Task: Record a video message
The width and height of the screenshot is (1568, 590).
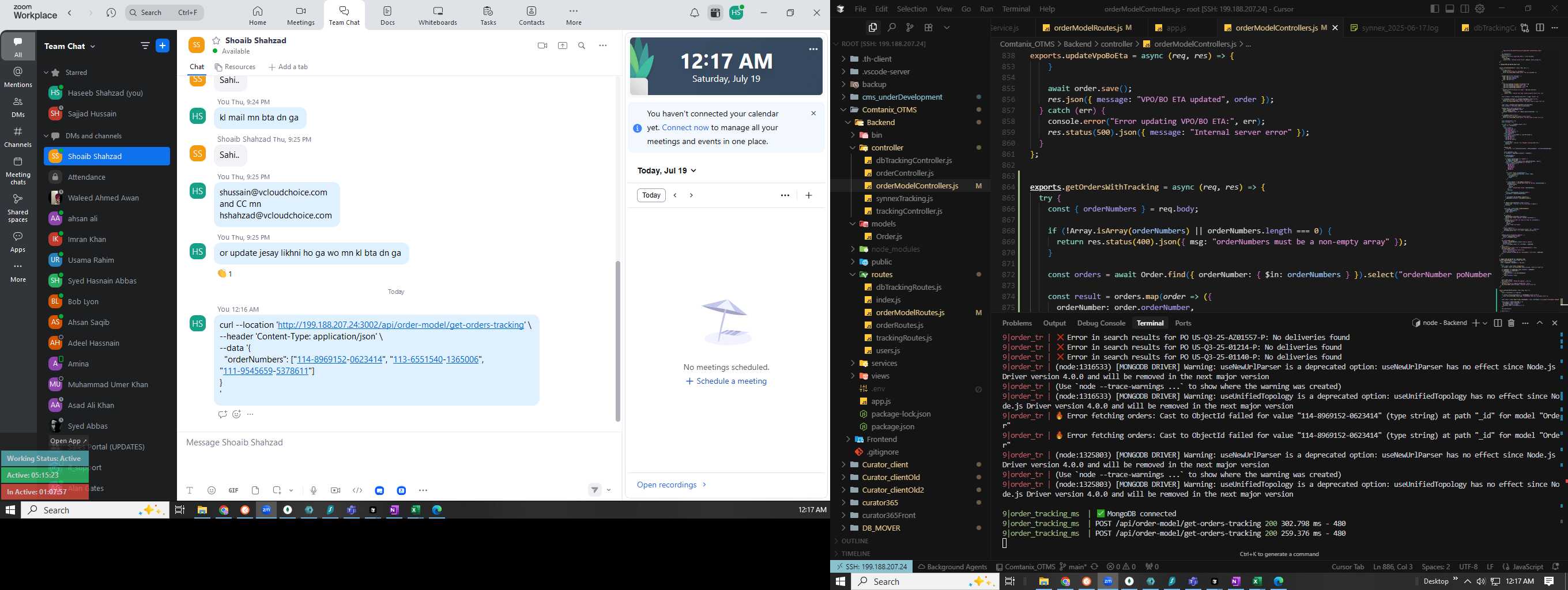Action: (x=336, y=490)
